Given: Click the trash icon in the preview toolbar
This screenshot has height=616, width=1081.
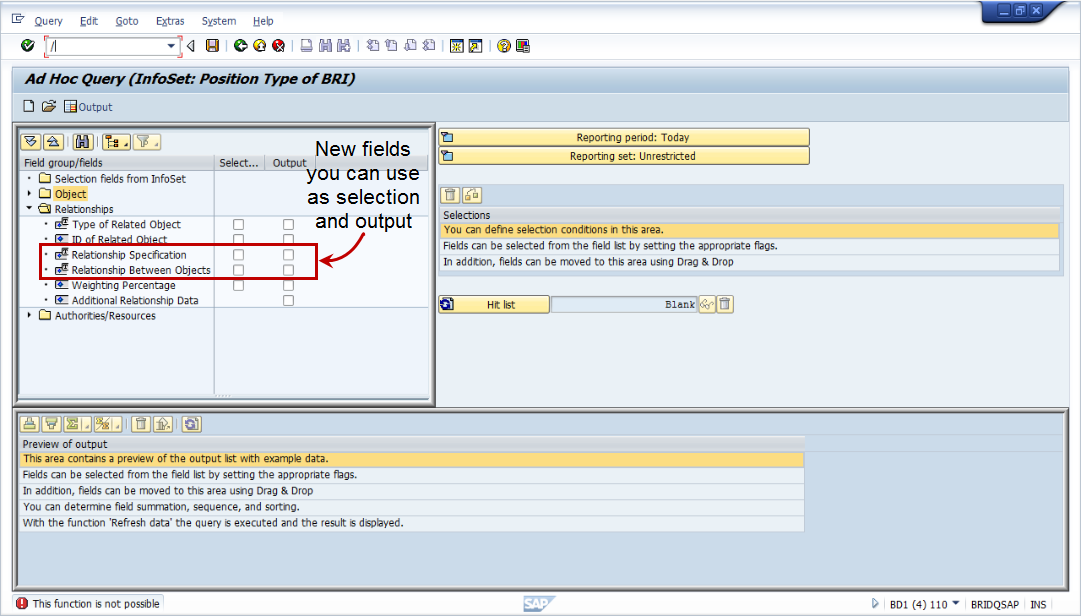Looking at the screenshot, I should click(x=141, y=424).
